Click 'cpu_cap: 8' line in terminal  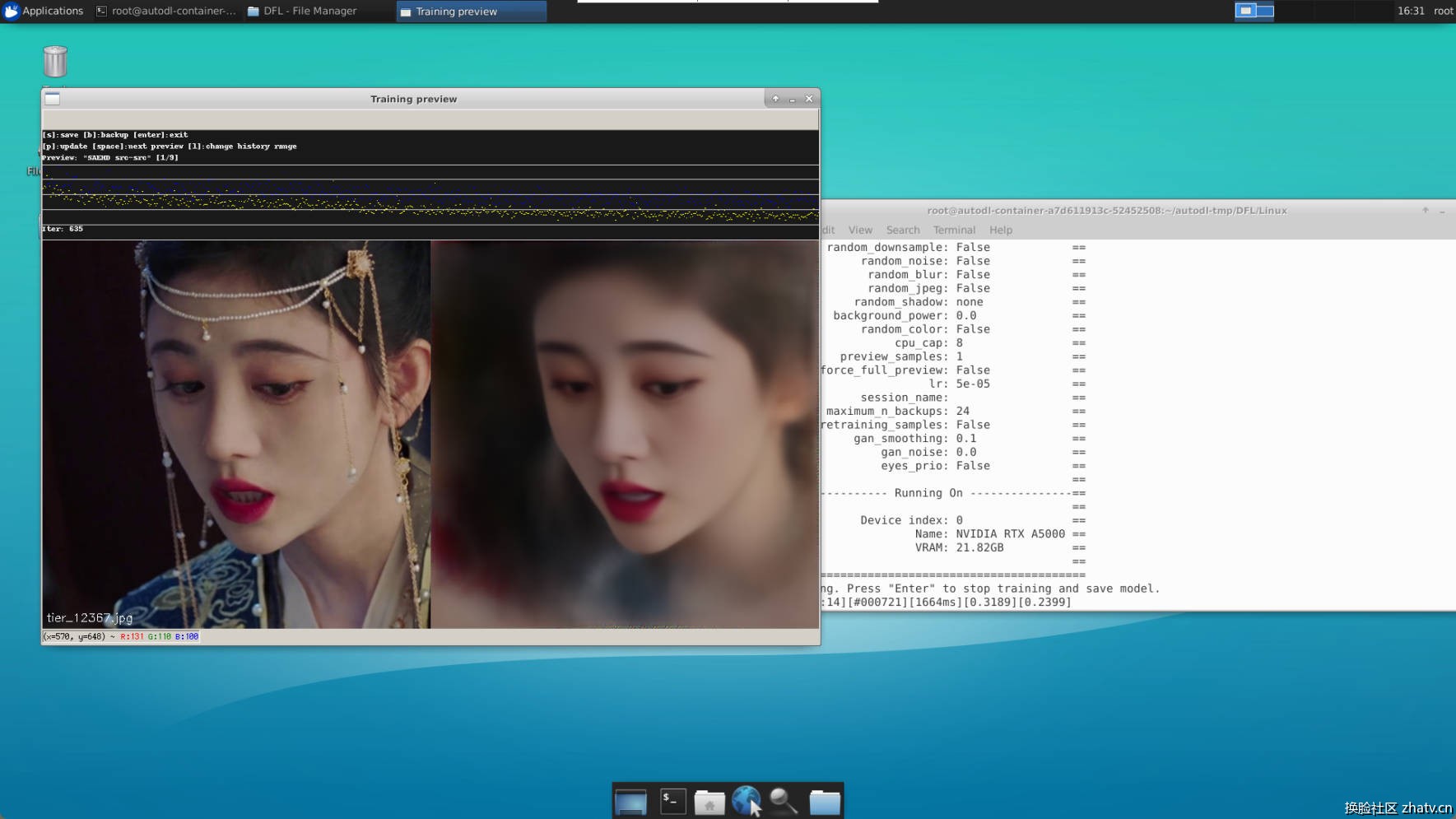point(928,342)
